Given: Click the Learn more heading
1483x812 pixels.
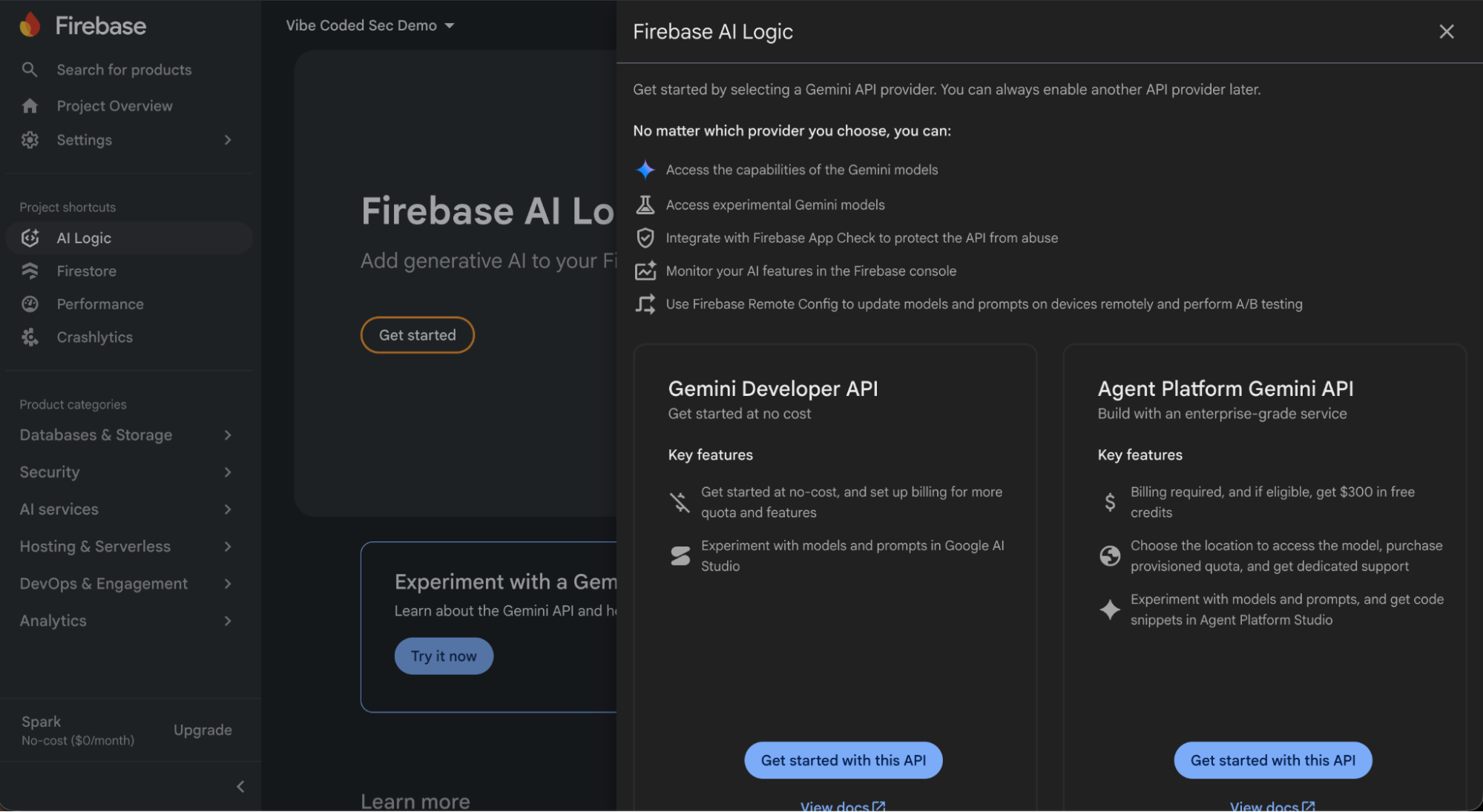Looking at the screenshot, I should (415, 802).
